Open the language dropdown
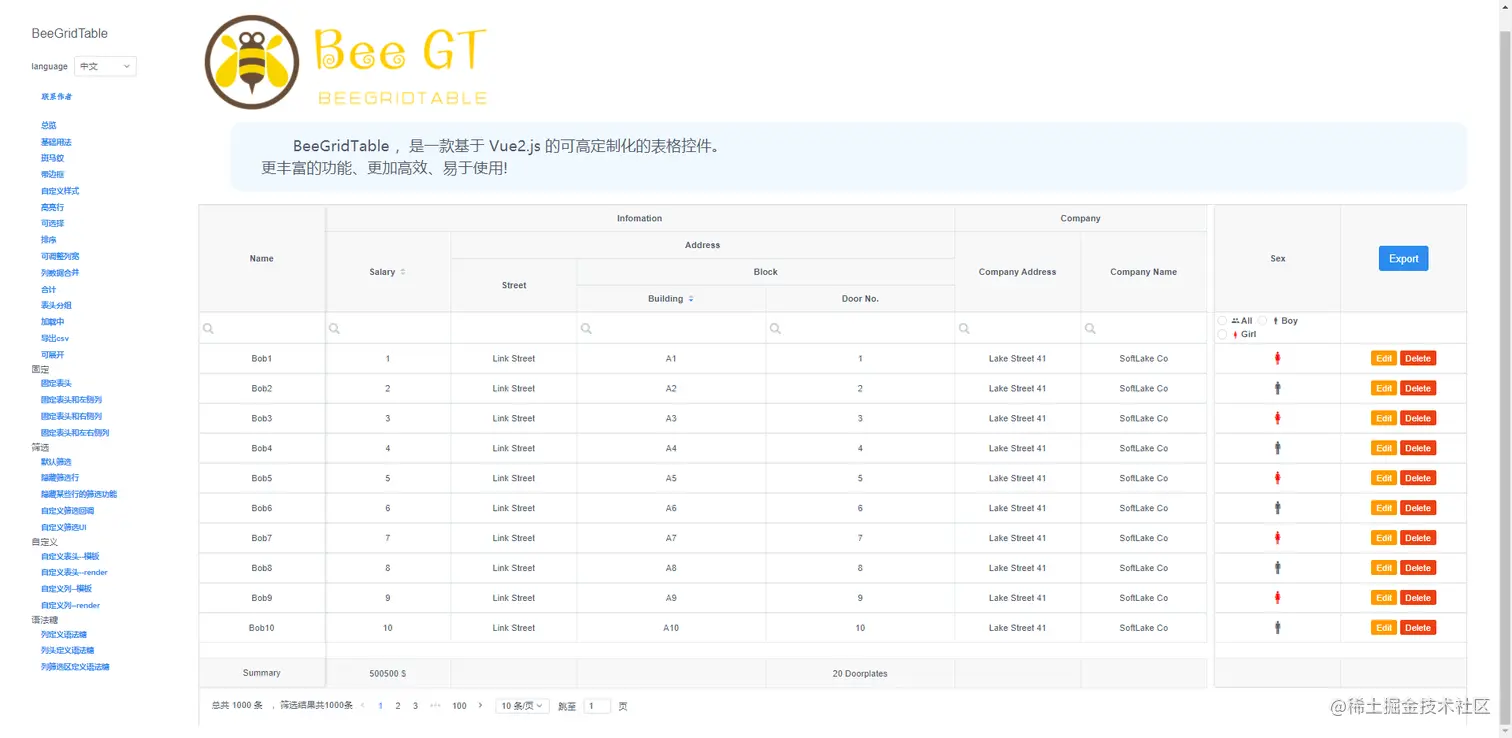Screen dimensions: 1512x738 click(105, 66)
